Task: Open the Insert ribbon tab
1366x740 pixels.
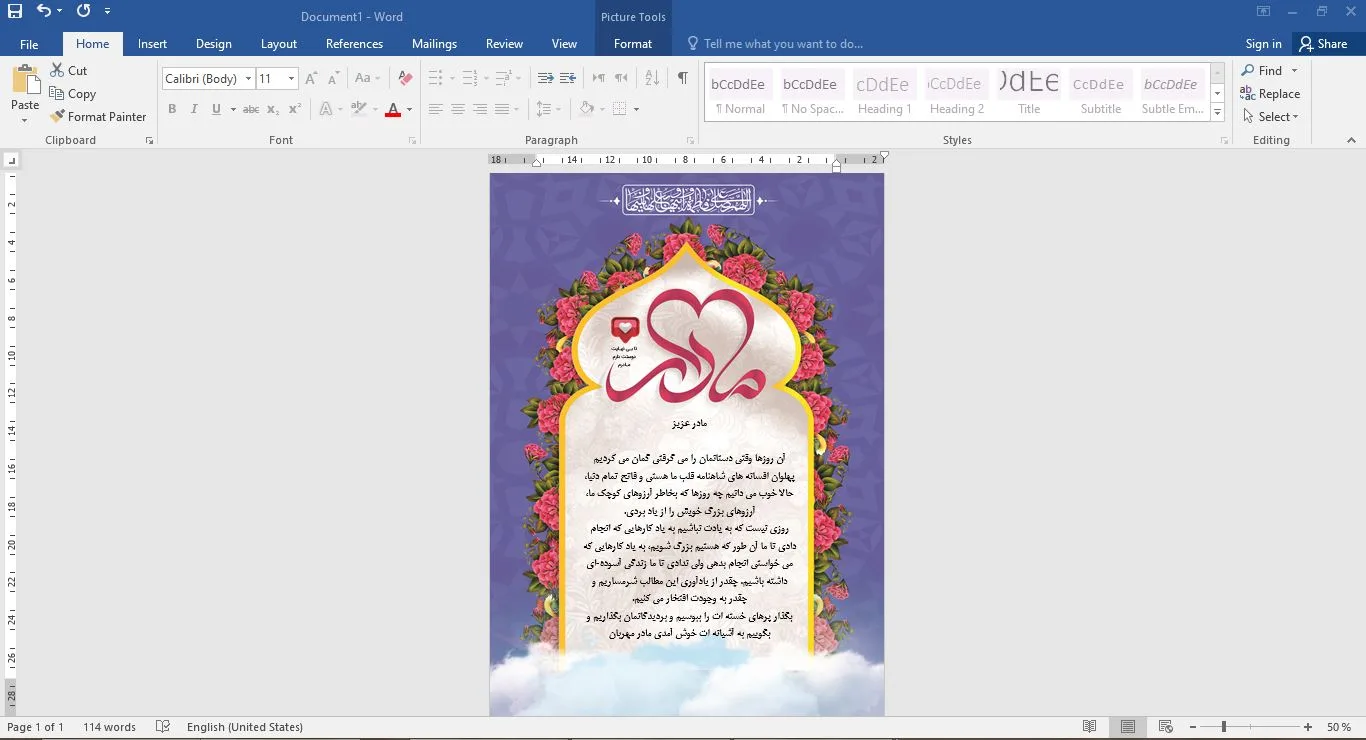Action: (152, 44)
